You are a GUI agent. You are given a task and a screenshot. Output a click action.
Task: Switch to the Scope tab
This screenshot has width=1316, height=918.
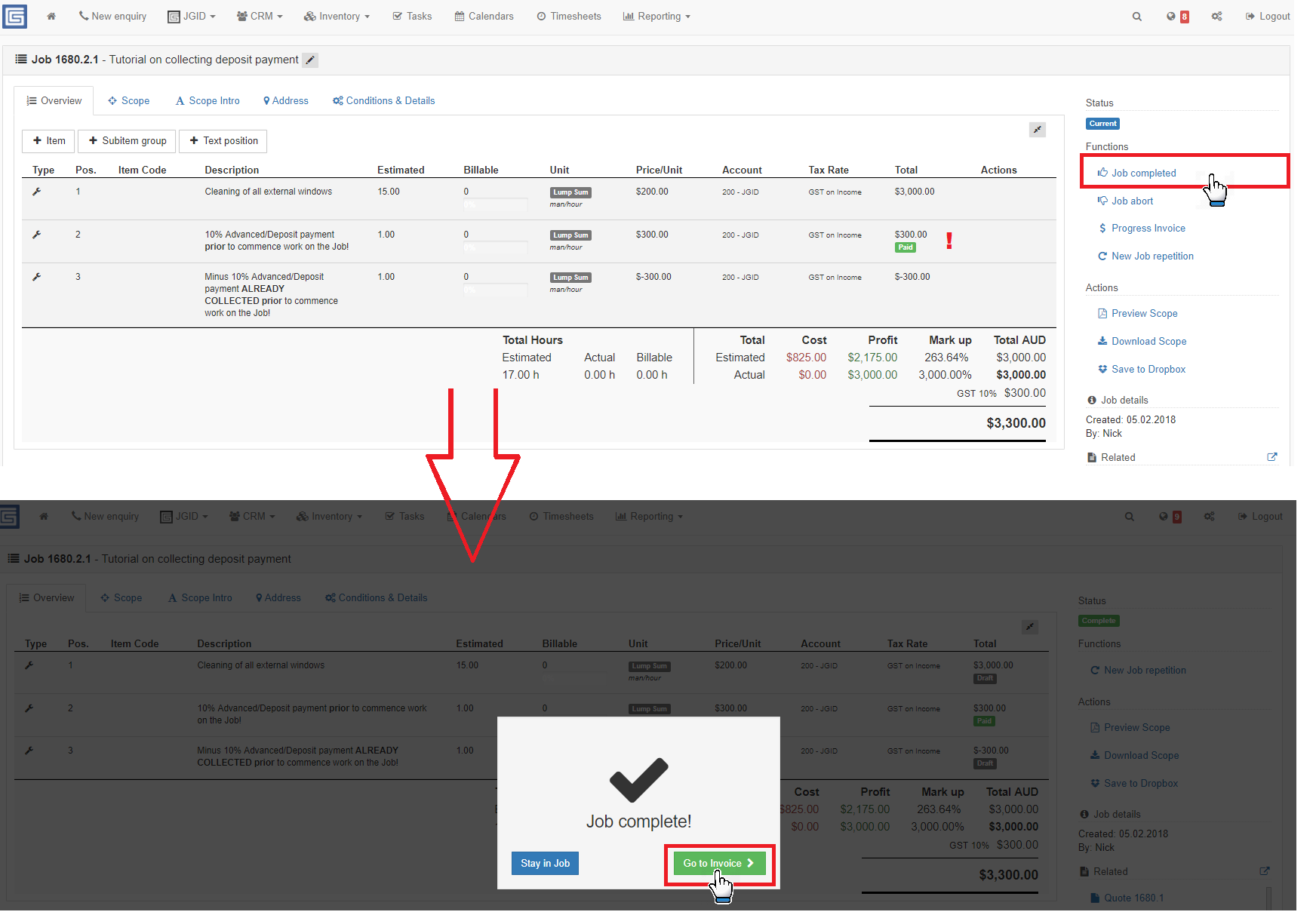[128, 100]
